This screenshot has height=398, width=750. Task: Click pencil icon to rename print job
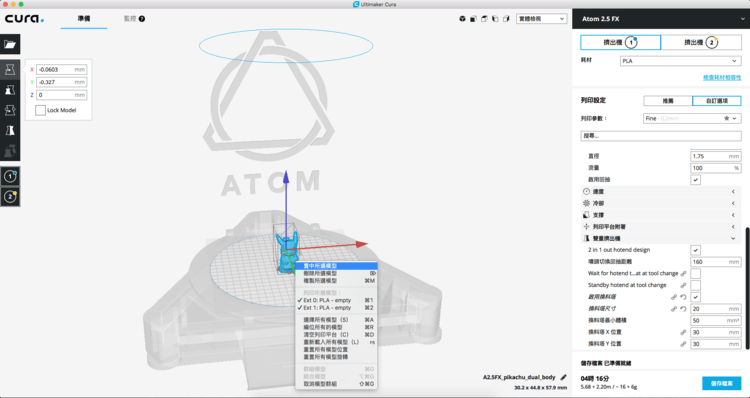click(x=563, y=377)
